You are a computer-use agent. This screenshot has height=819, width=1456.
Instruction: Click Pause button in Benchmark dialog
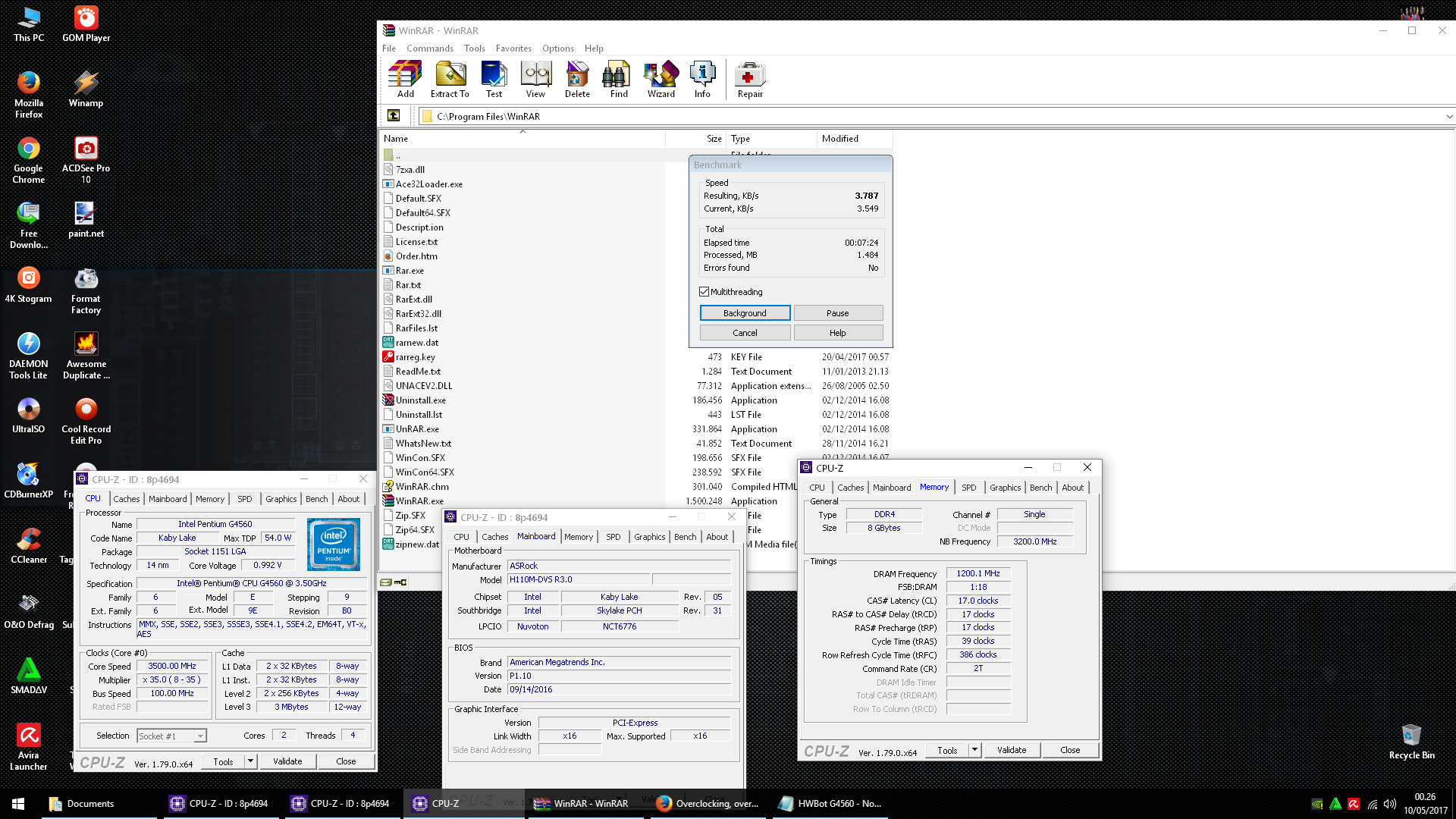coord(838,312)
